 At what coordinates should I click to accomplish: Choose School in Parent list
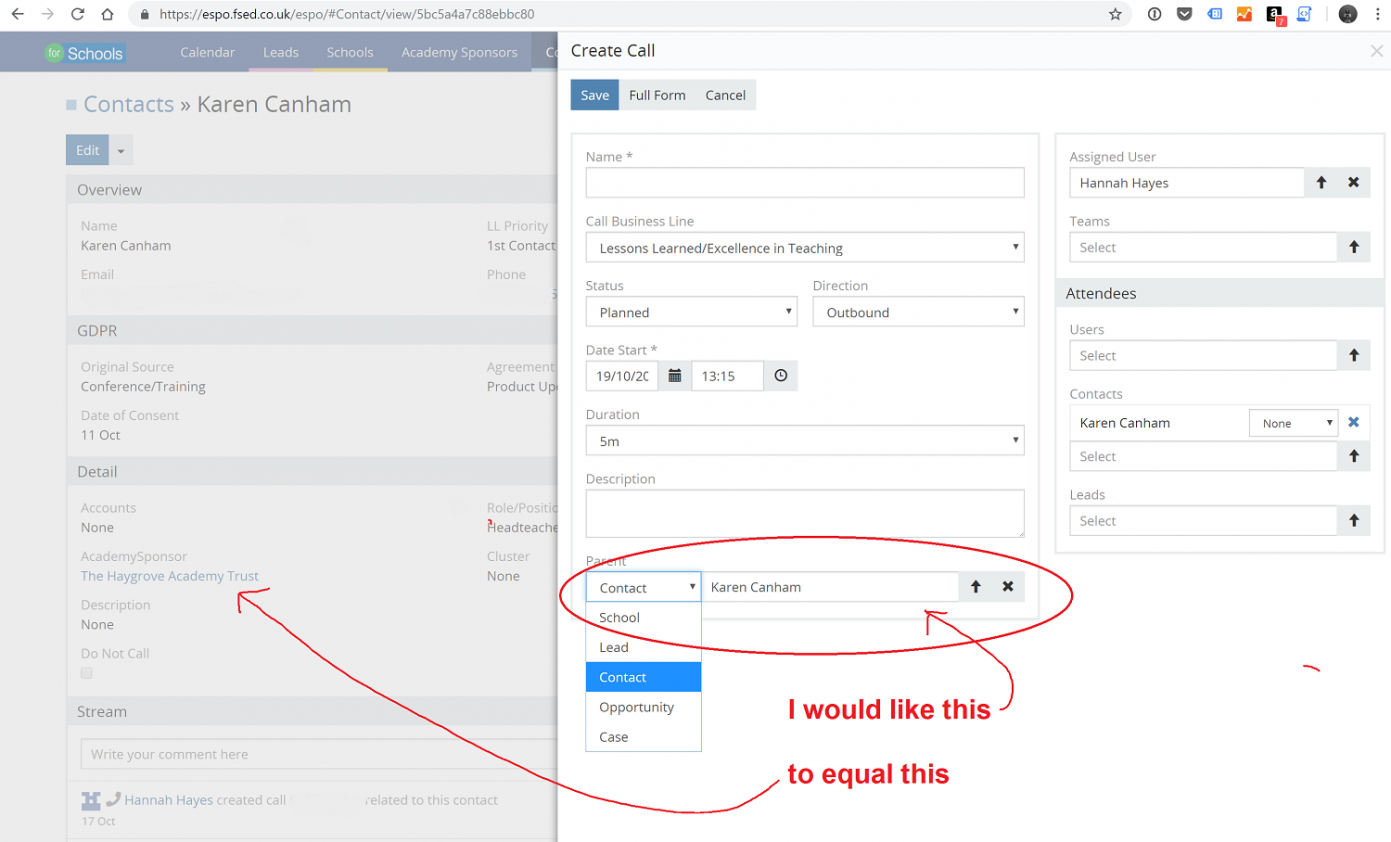tap(643, 617)
